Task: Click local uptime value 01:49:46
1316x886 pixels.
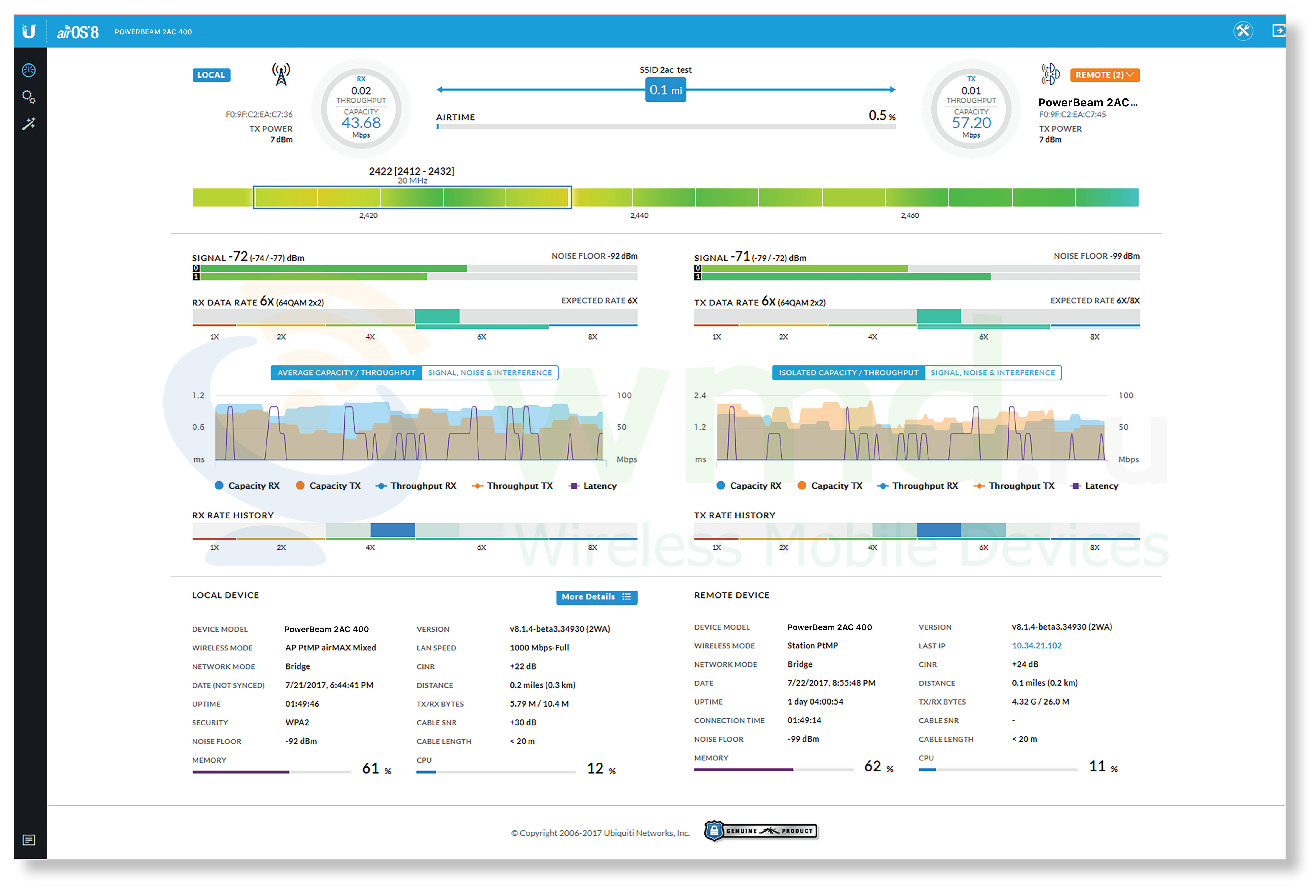Action: (x=302, y=704)
